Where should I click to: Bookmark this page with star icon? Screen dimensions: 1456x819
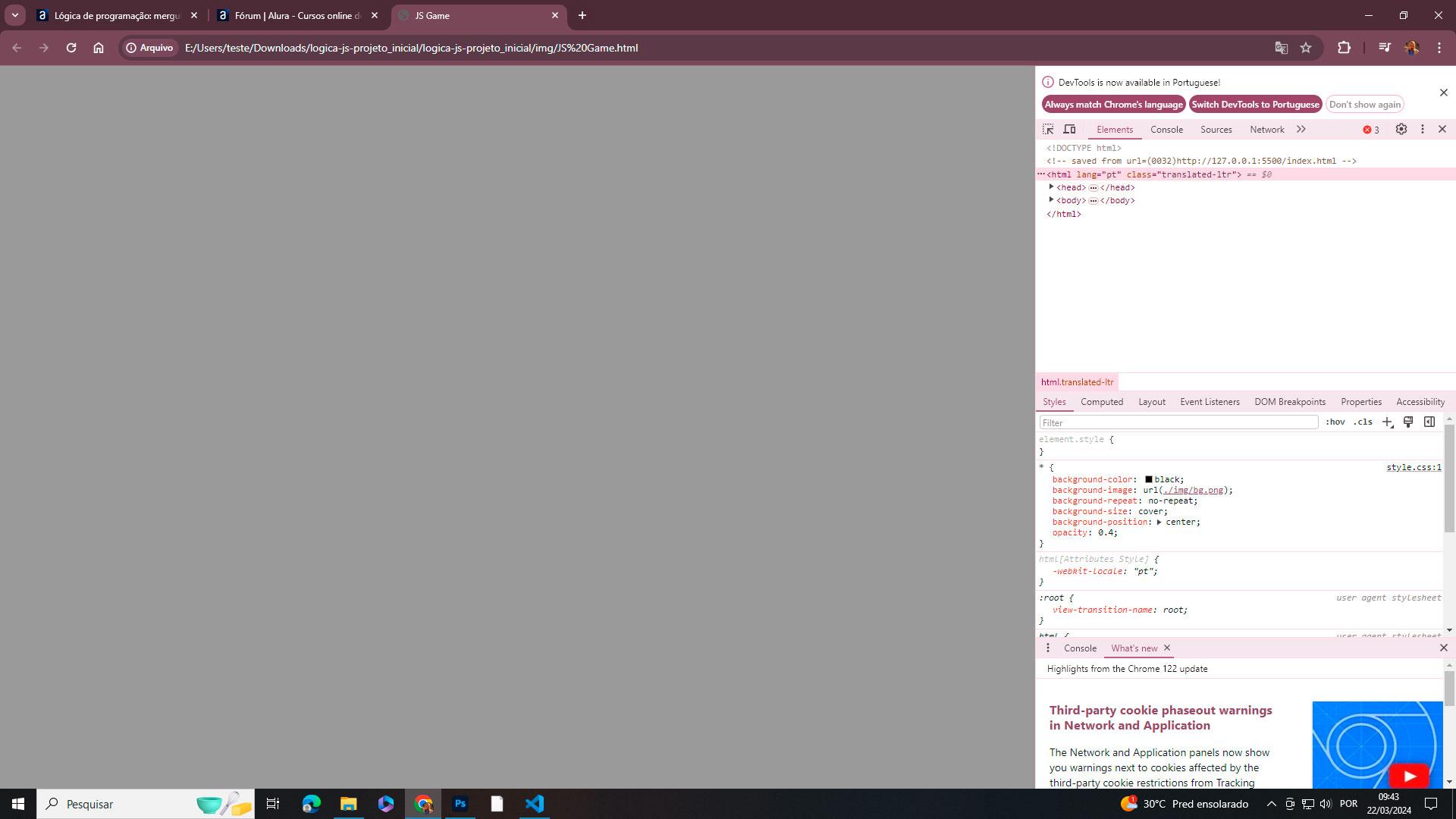[1306, 48]
